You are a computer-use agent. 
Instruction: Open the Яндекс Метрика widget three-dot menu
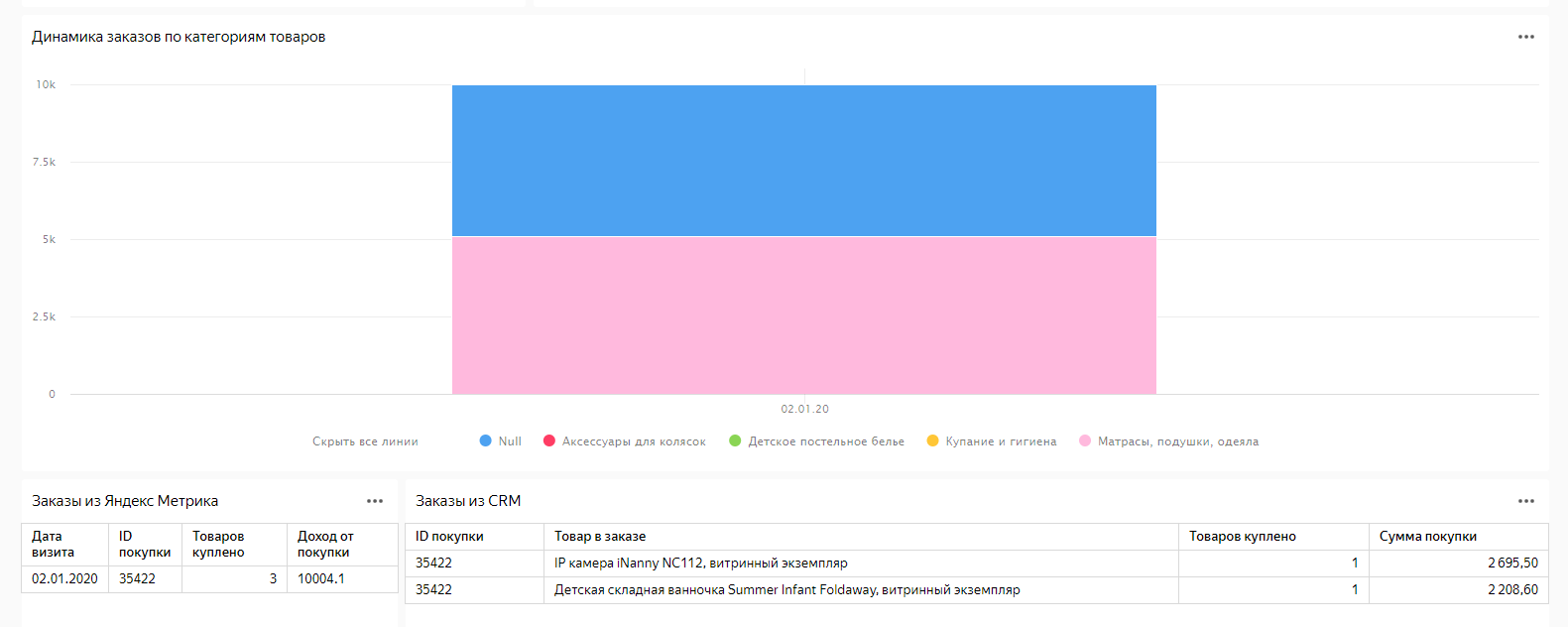pyautogui.click(x=375, y=501)
